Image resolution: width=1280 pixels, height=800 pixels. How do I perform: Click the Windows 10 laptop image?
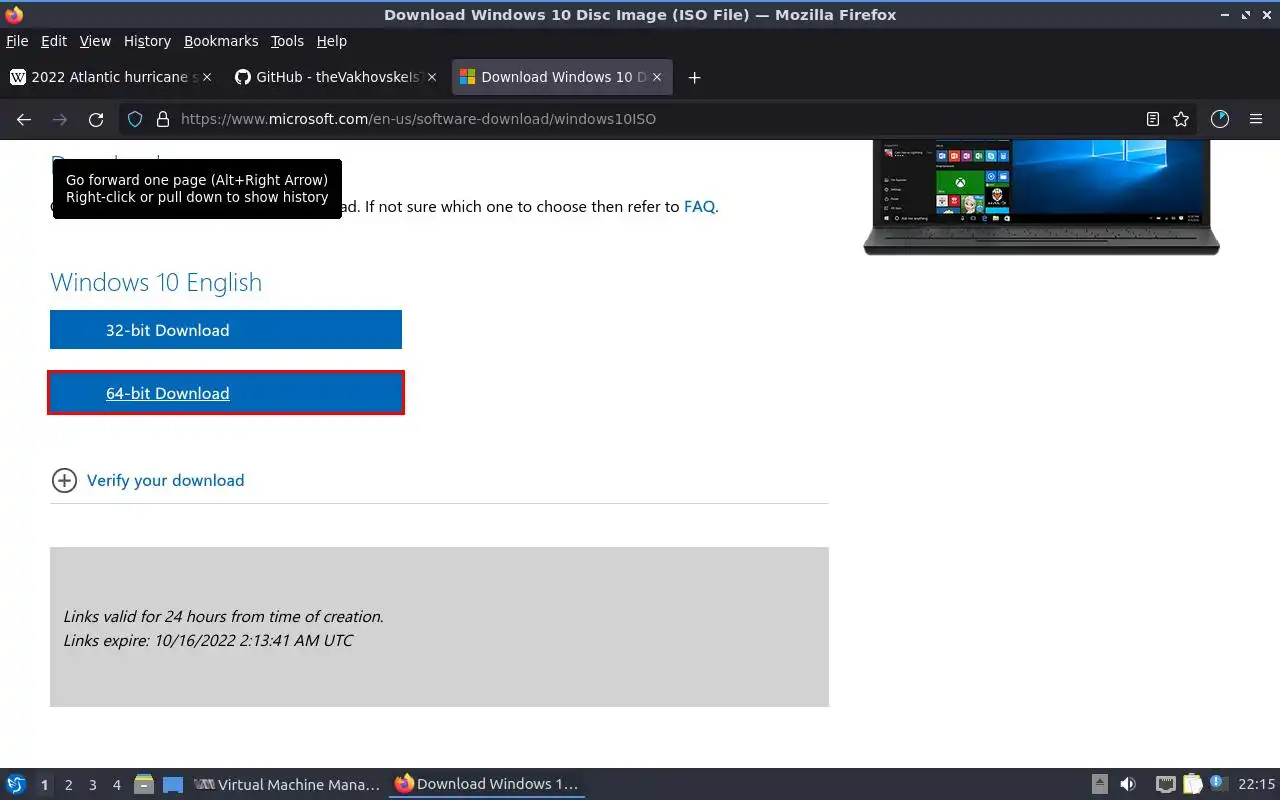click(x=1041, y=197)
